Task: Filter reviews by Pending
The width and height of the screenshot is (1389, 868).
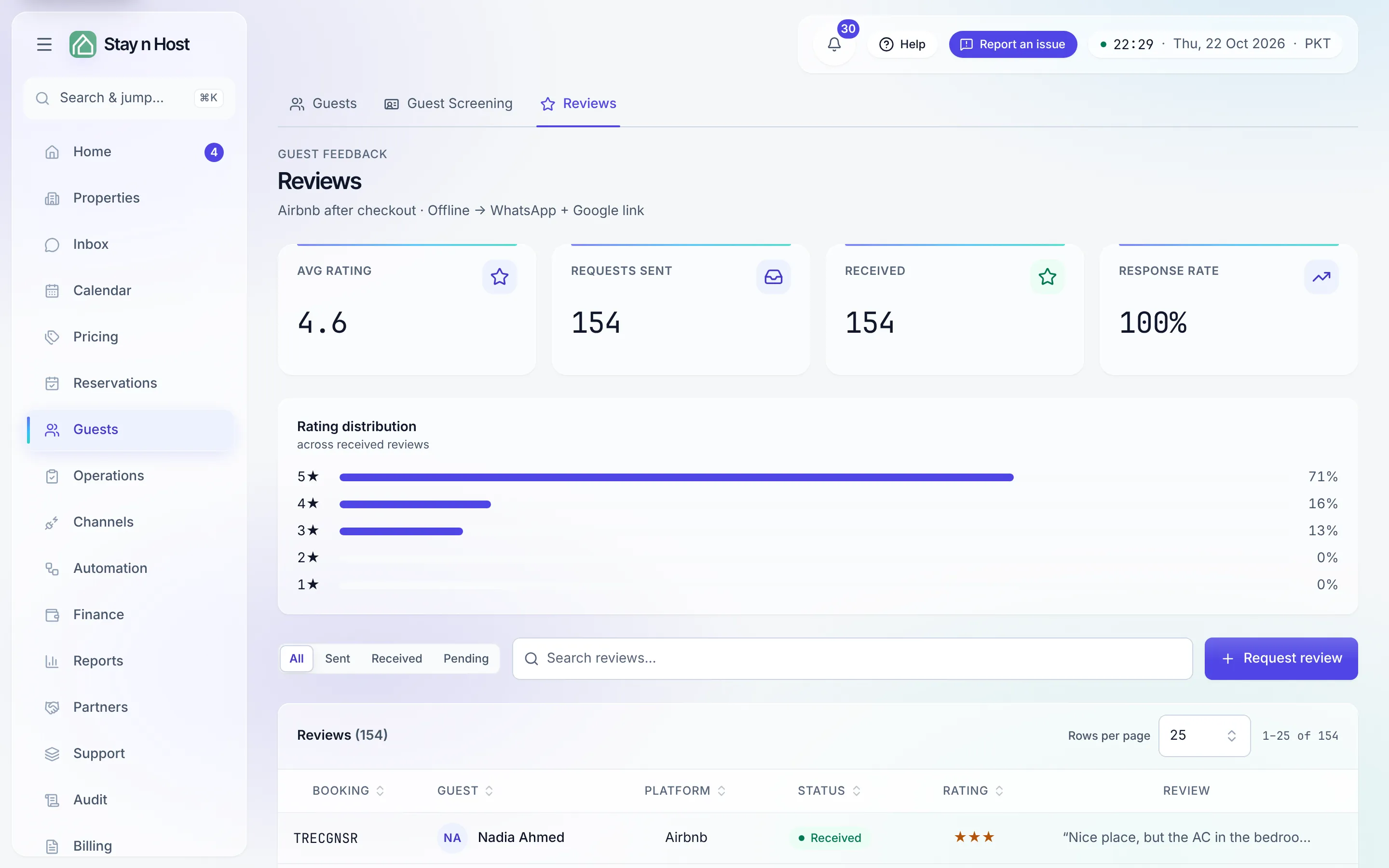Action: click(466, 658)
